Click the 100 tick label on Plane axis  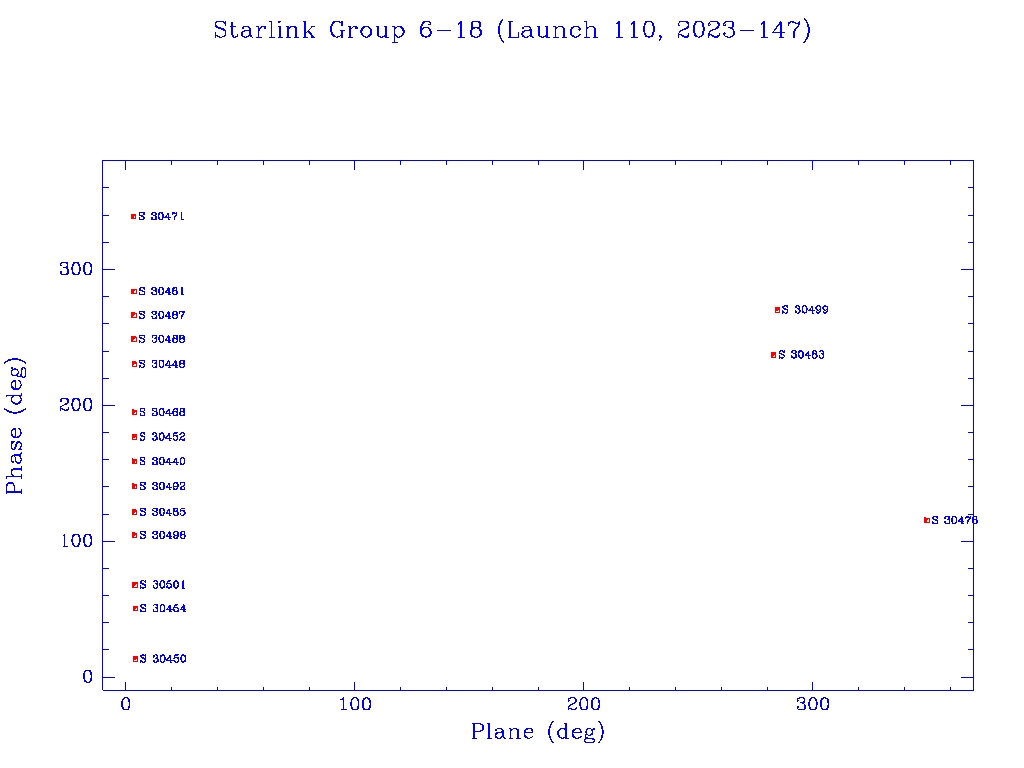tap(355, 704)
